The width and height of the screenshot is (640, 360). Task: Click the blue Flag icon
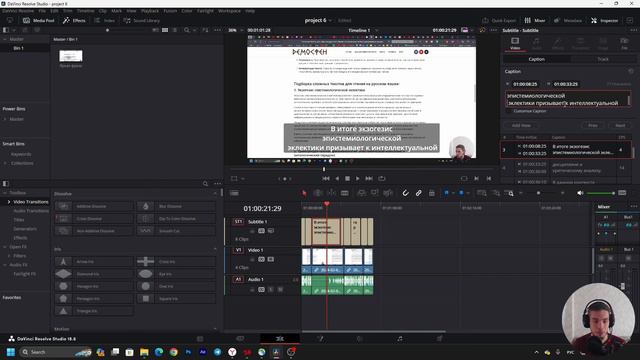coord(446,193)
